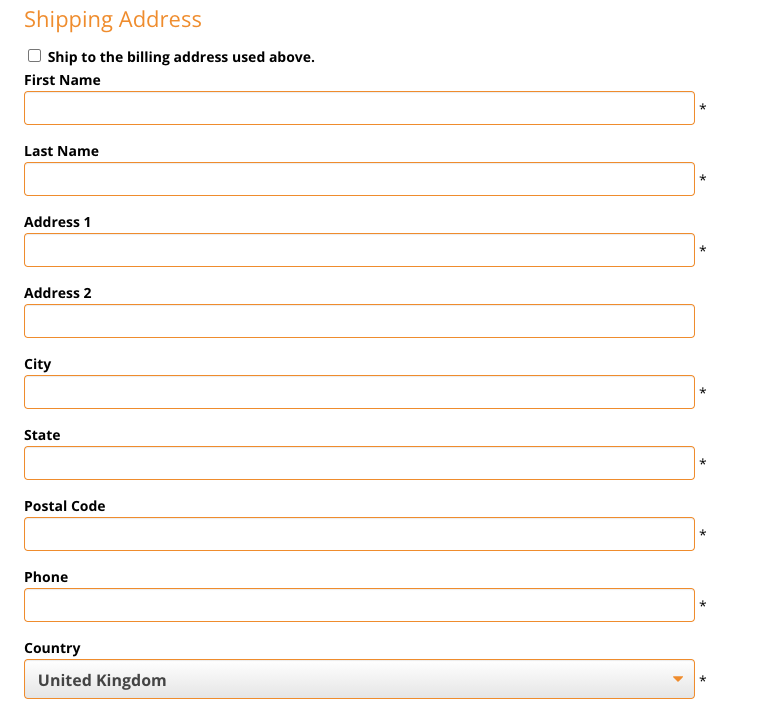Click the required asterisk beside First Name
The height and width of the screenshot is (715, 758).
[703, 107]
